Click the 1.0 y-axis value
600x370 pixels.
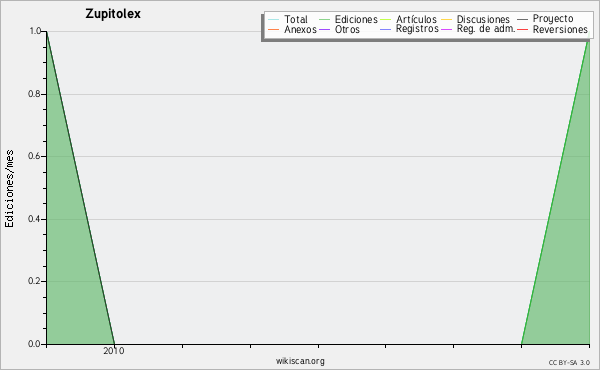click(x=35, y=31)
